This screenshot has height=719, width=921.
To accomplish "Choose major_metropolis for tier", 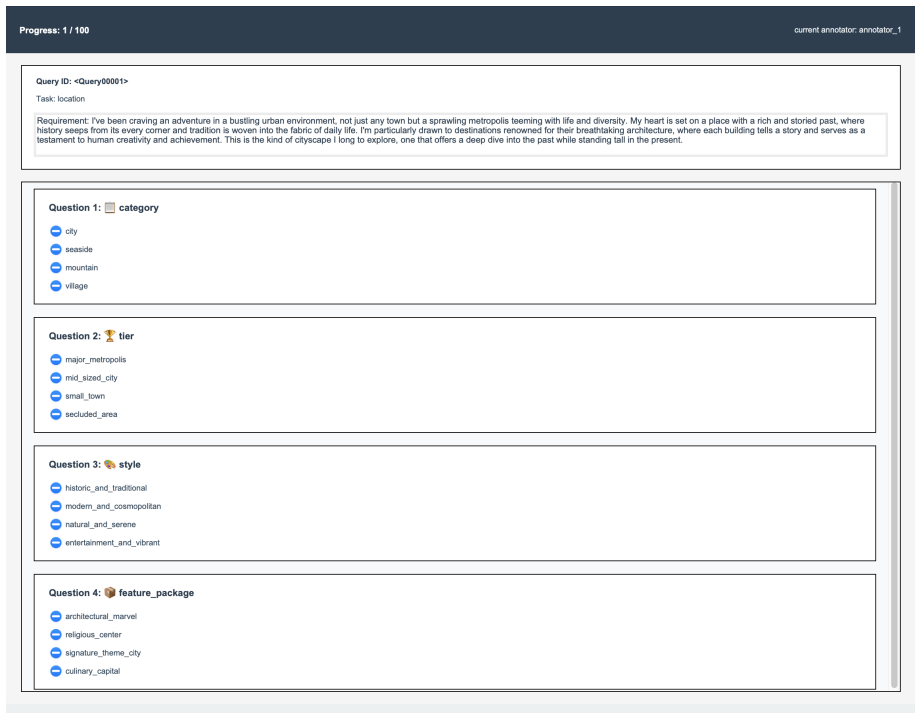I will (56, 360).
